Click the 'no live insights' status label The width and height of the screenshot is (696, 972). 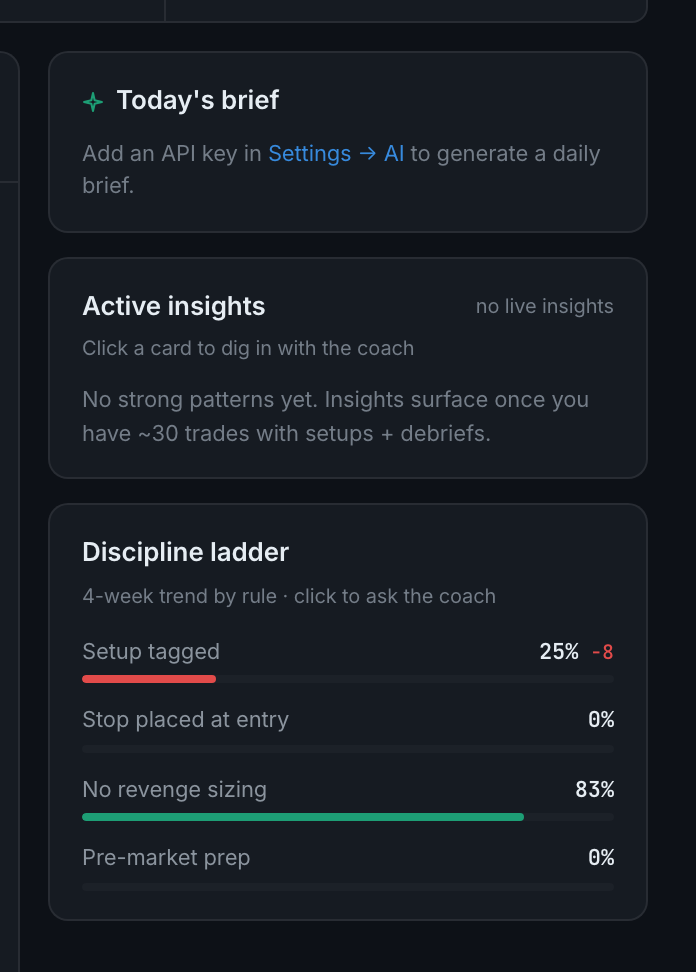(x=544, y=306)
